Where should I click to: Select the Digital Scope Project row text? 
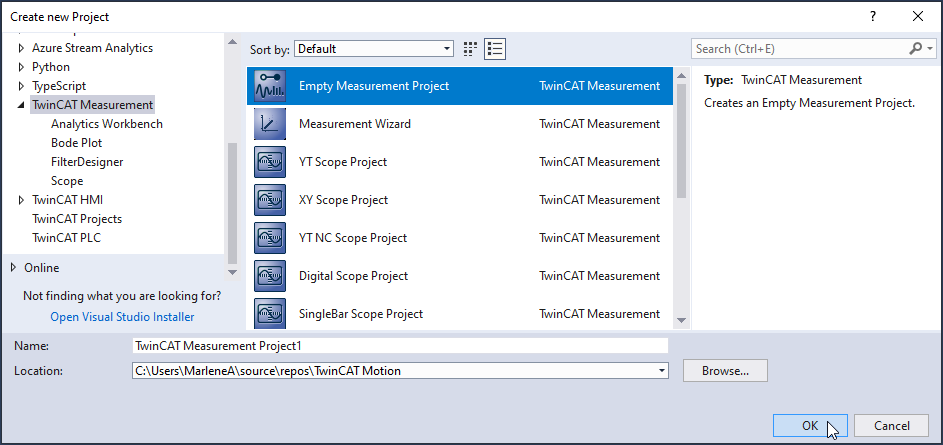point(354,275)
